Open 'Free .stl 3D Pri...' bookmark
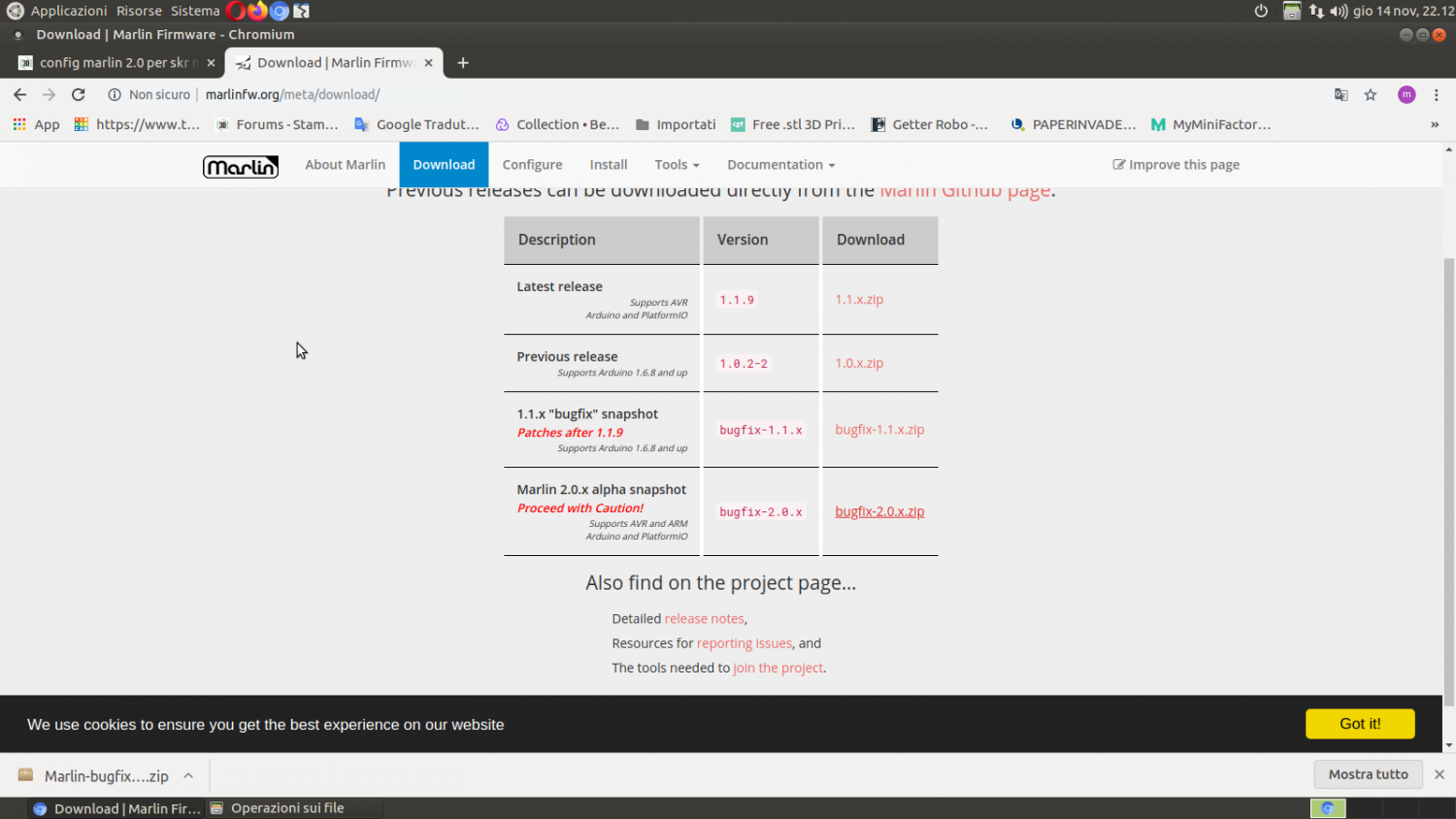Screen dimensions: 1456x819 (793, 124)
